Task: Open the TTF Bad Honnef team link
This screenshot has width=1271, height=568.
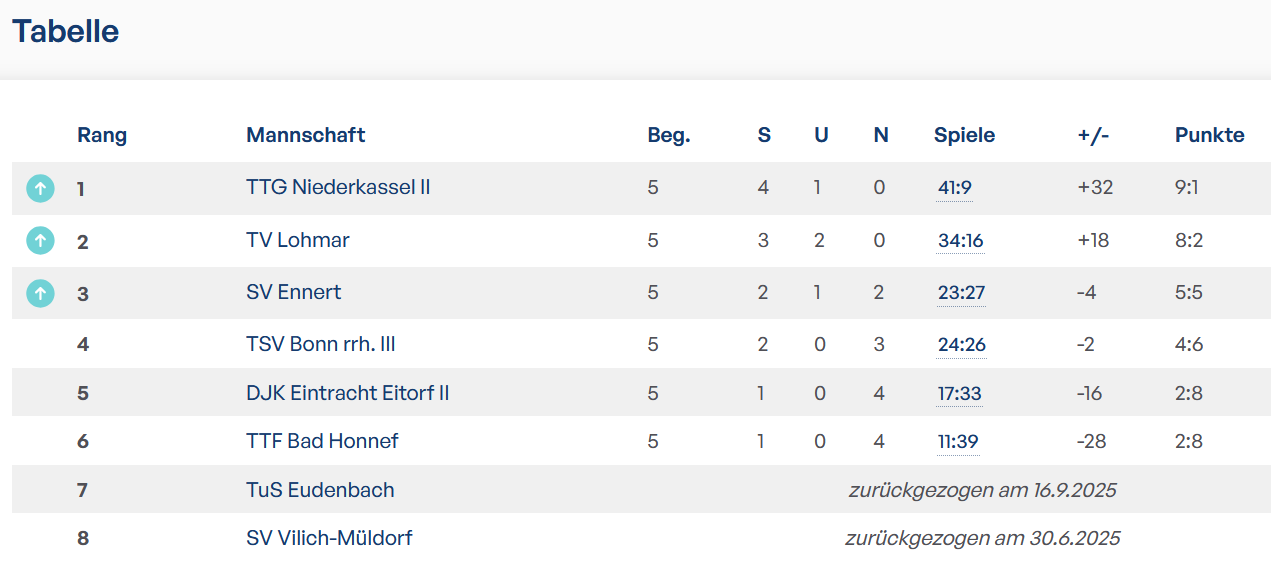Action: click(x=322, y=441)
